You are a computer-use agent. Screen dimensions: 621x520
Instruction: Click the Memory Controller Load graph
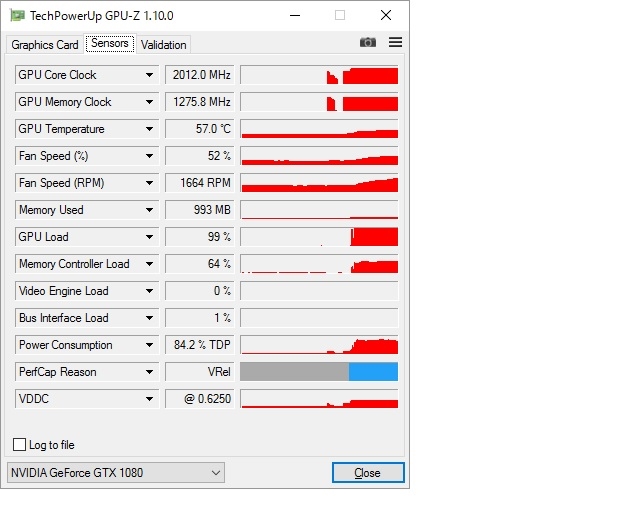pos(319,264)
